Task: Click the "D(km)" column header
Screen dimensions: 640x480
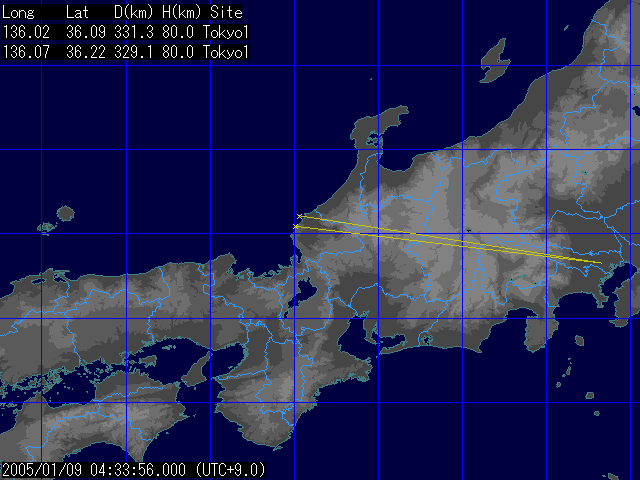Action: [133, 12]
